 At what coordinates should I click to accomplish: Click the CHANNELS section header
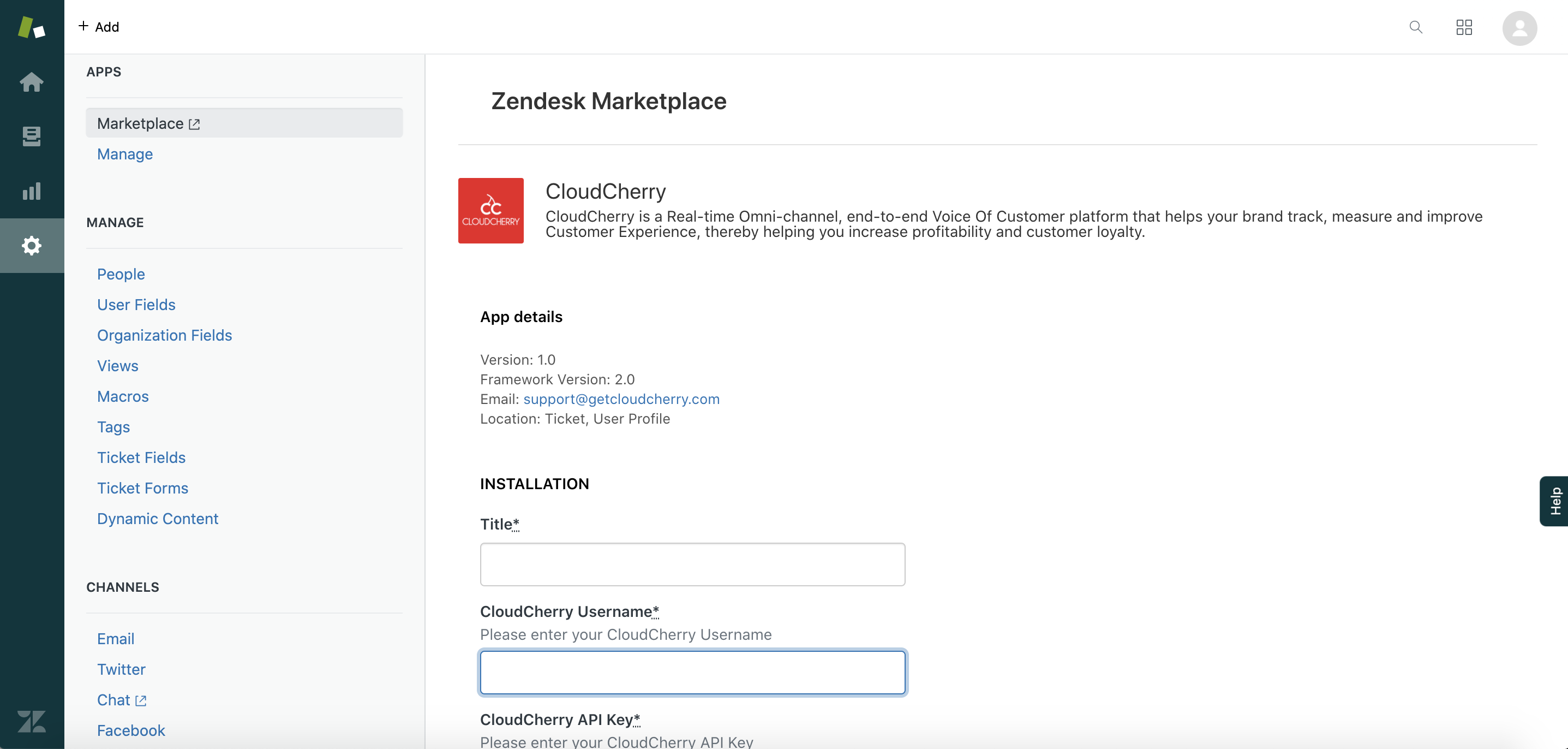pos(123,587)
